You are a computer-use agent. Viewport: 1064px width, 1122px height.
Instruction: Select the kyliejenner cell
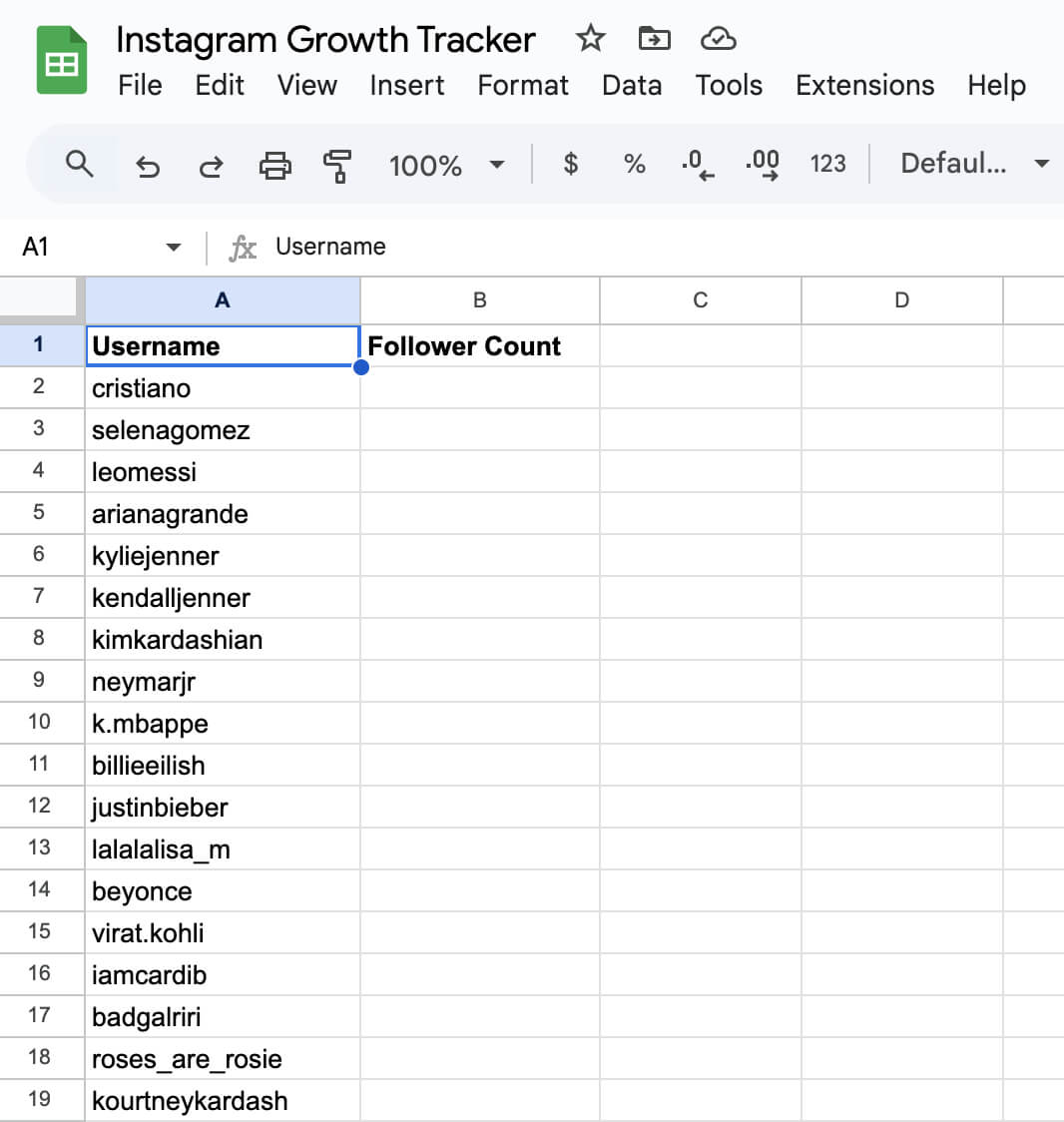point(223,555)
